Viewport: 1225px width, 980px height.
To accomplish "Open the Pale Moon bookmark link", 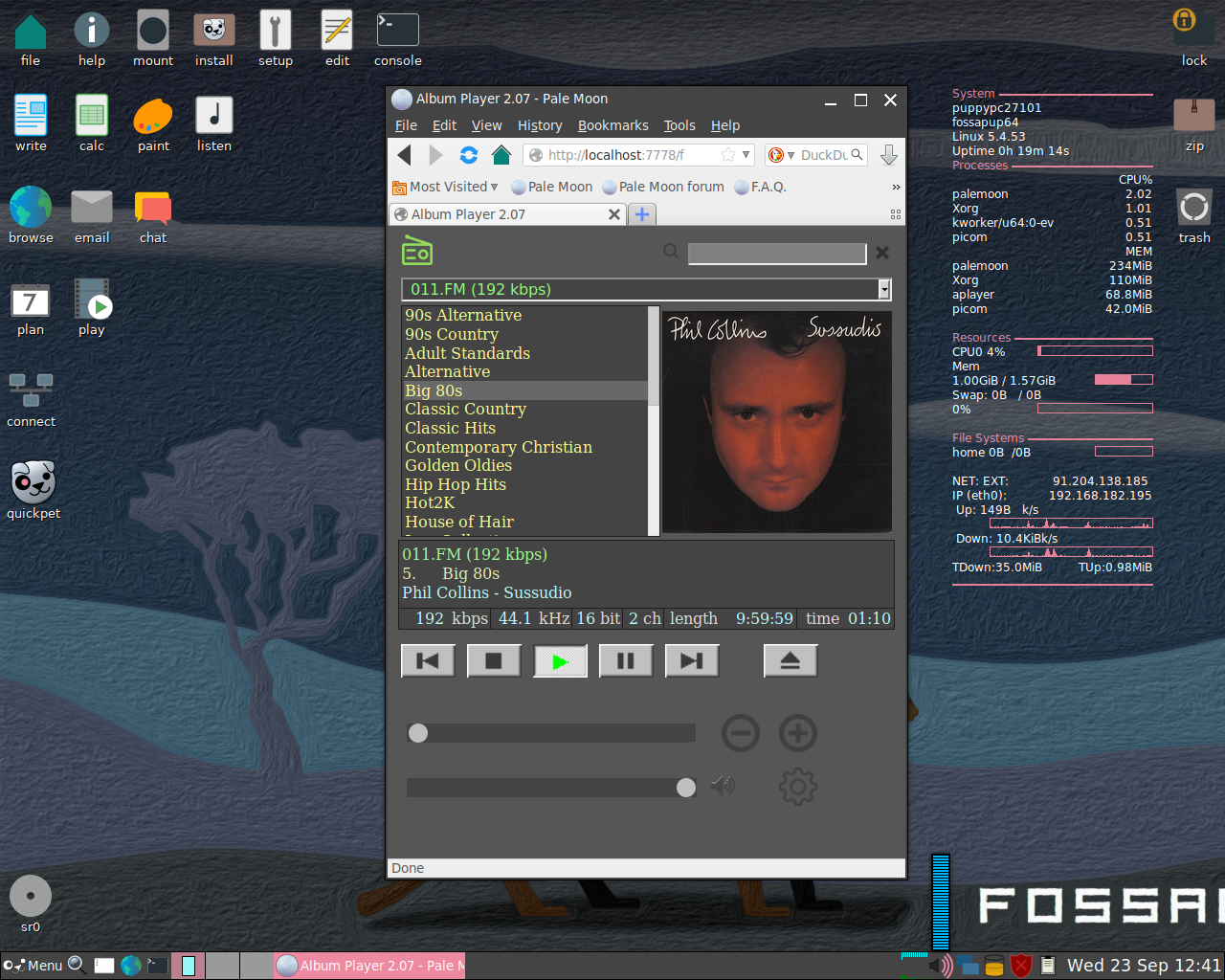I will point(552,187).
